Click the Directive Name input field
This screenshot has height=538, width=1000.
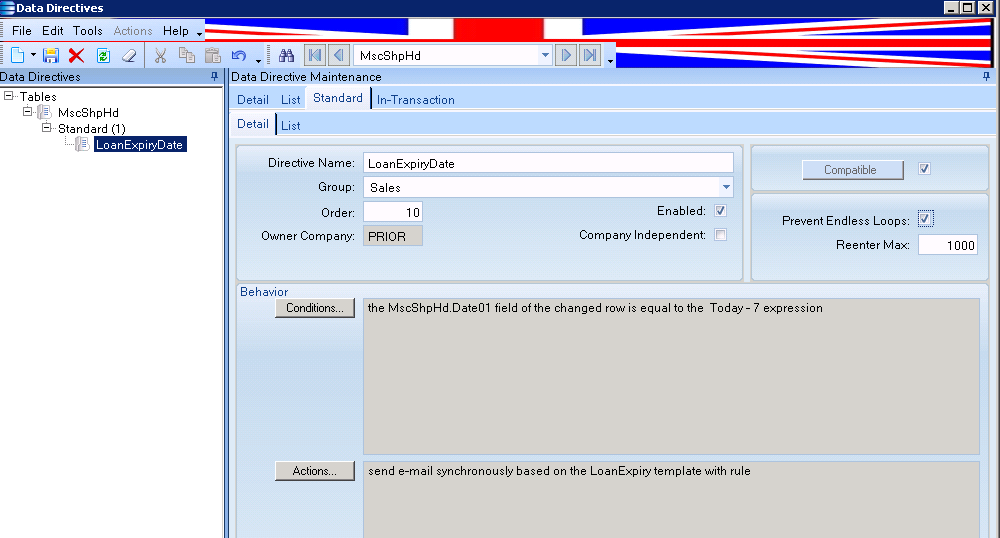(x=548, y=163)
